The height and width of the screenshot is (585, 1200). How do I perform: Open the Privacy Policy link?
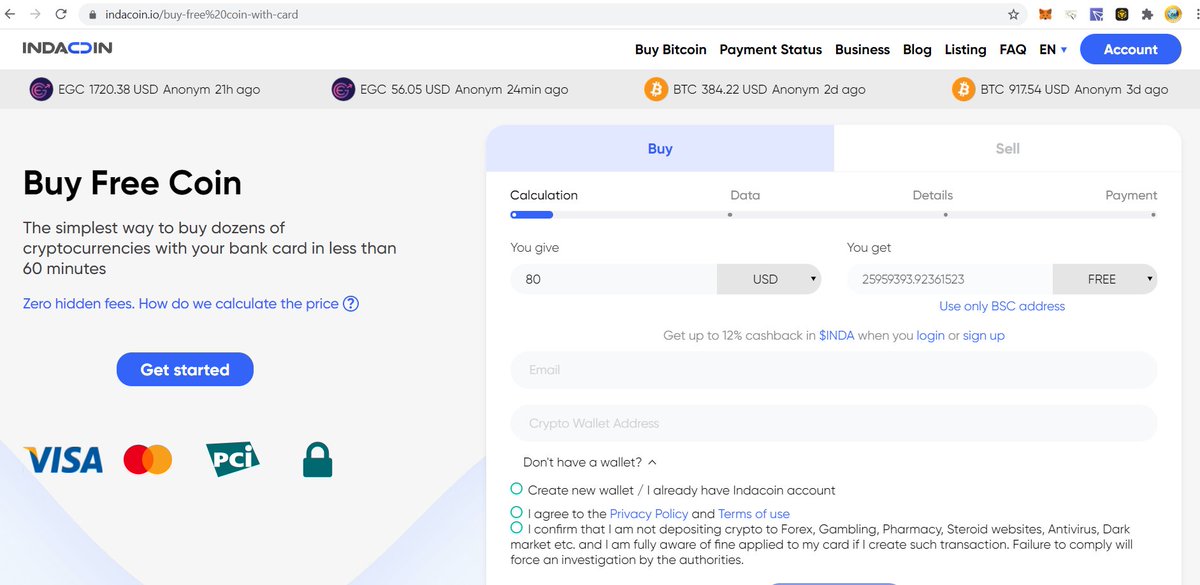(649, 514)
